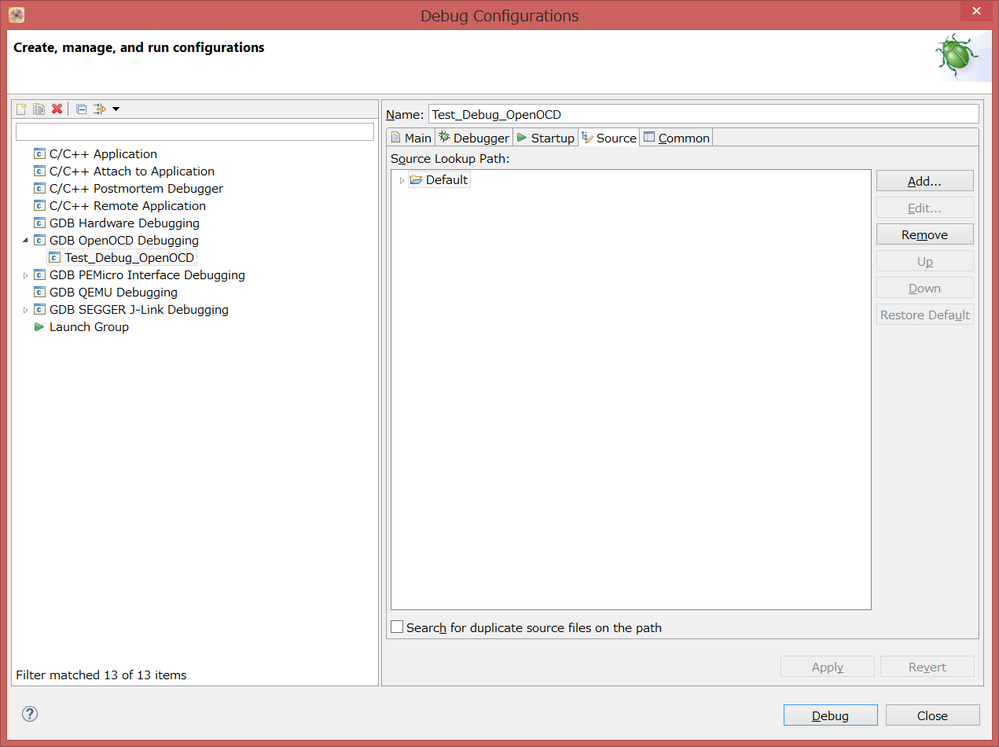Expand the Default source lookup entry

tap(402, 179)
